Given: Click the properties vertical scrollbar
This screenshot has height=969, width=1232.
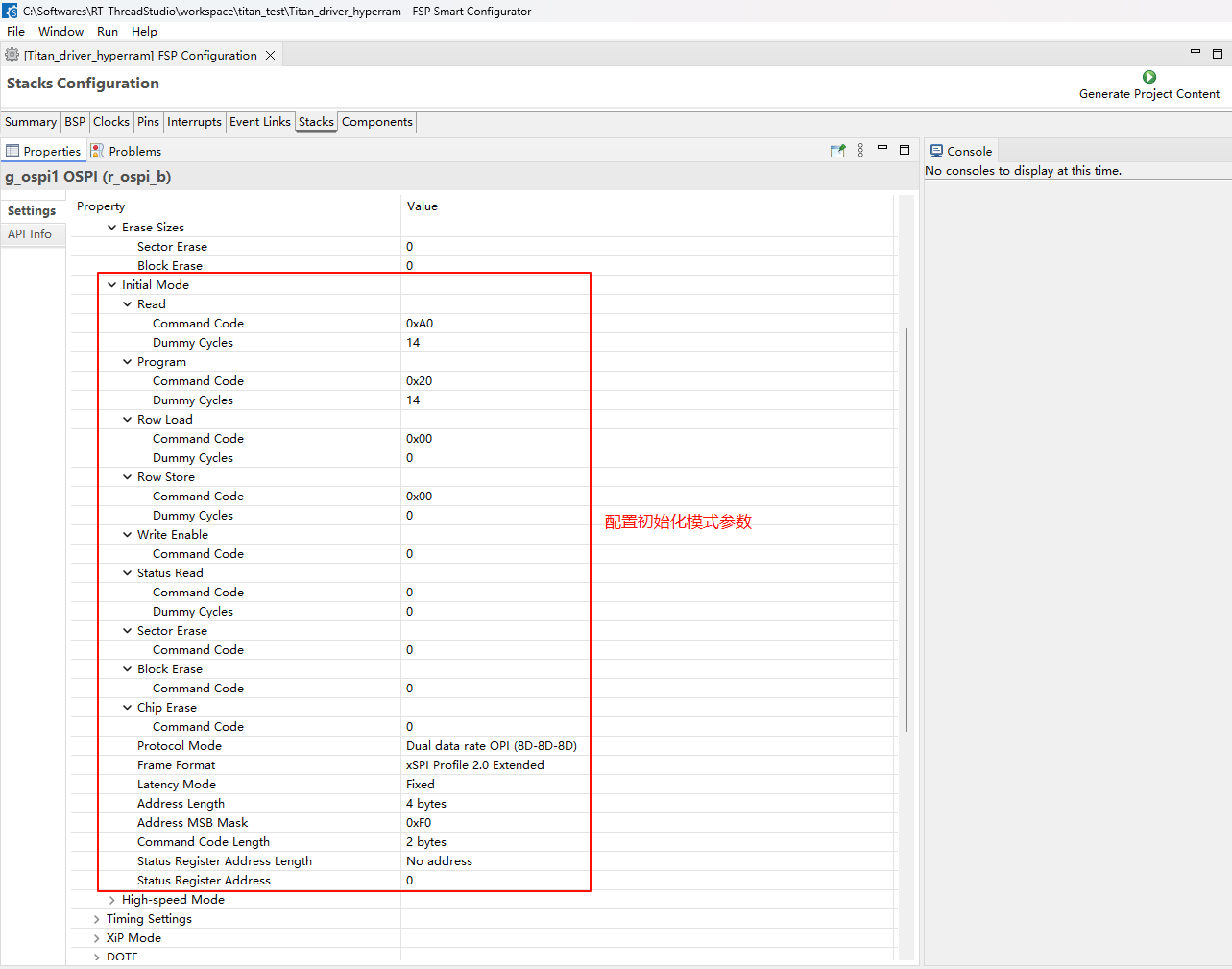Looking at the screenshot, I should click(x=906, y=528).
